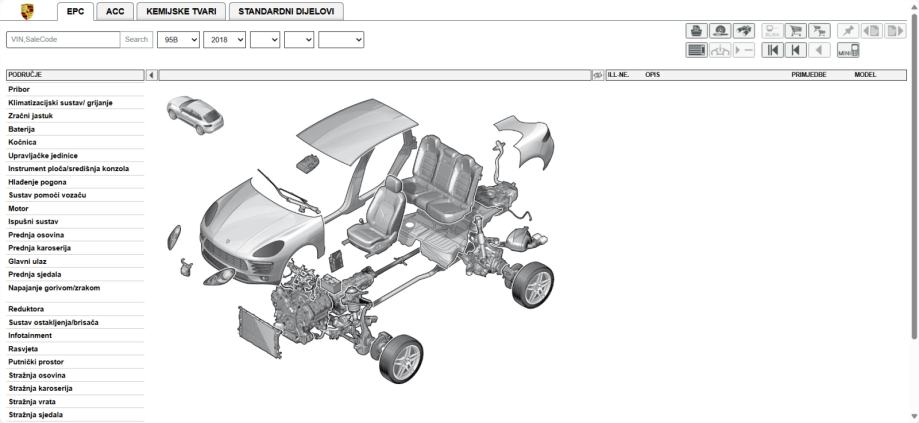The height and width of the screenshot is (423, 919).
Task: Click the disc-shaped toolbar icon beside the printer
Action: [720, 30]
